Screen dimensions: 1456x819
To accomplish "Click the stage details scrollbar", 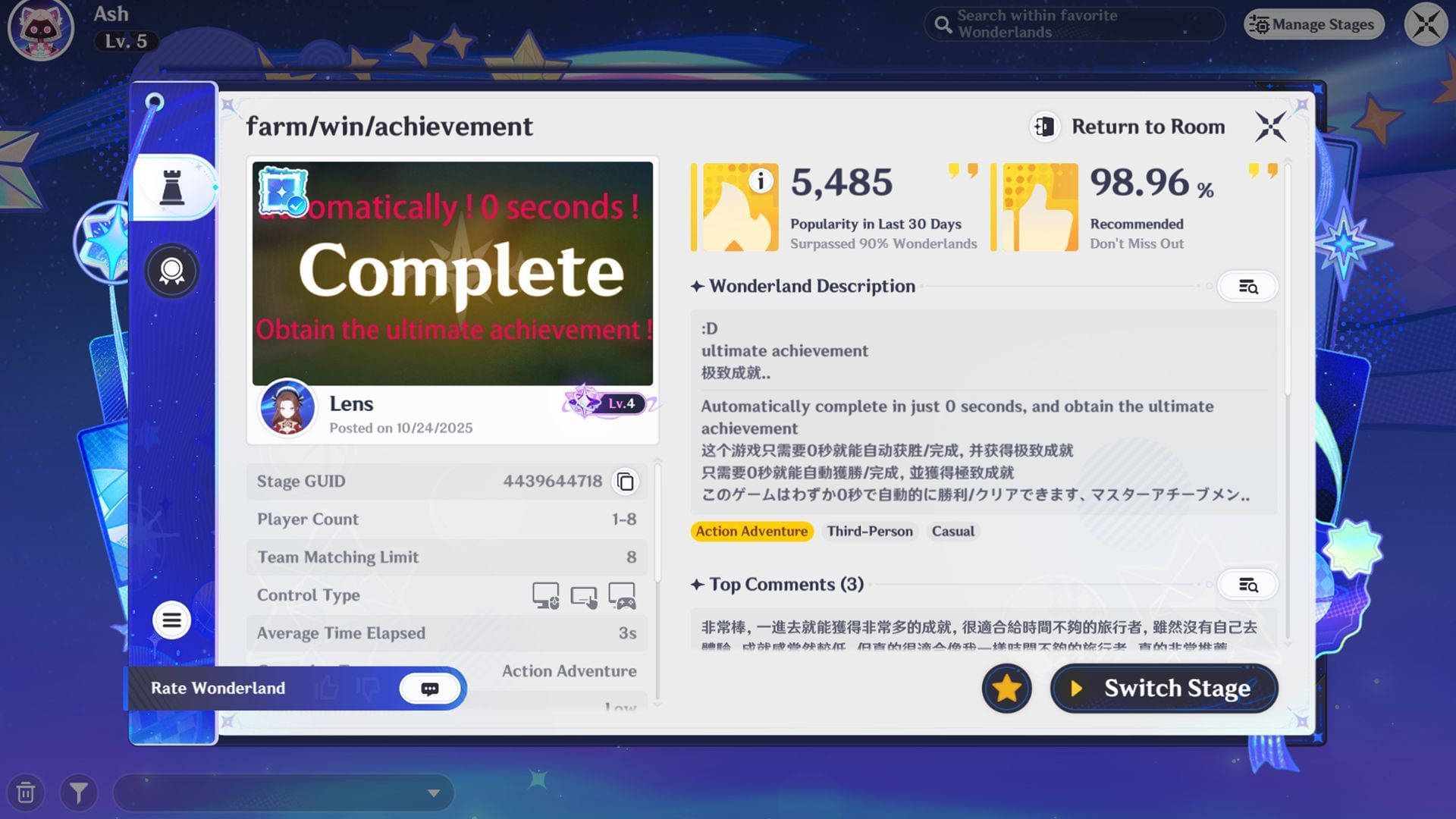I will (657, 523).
